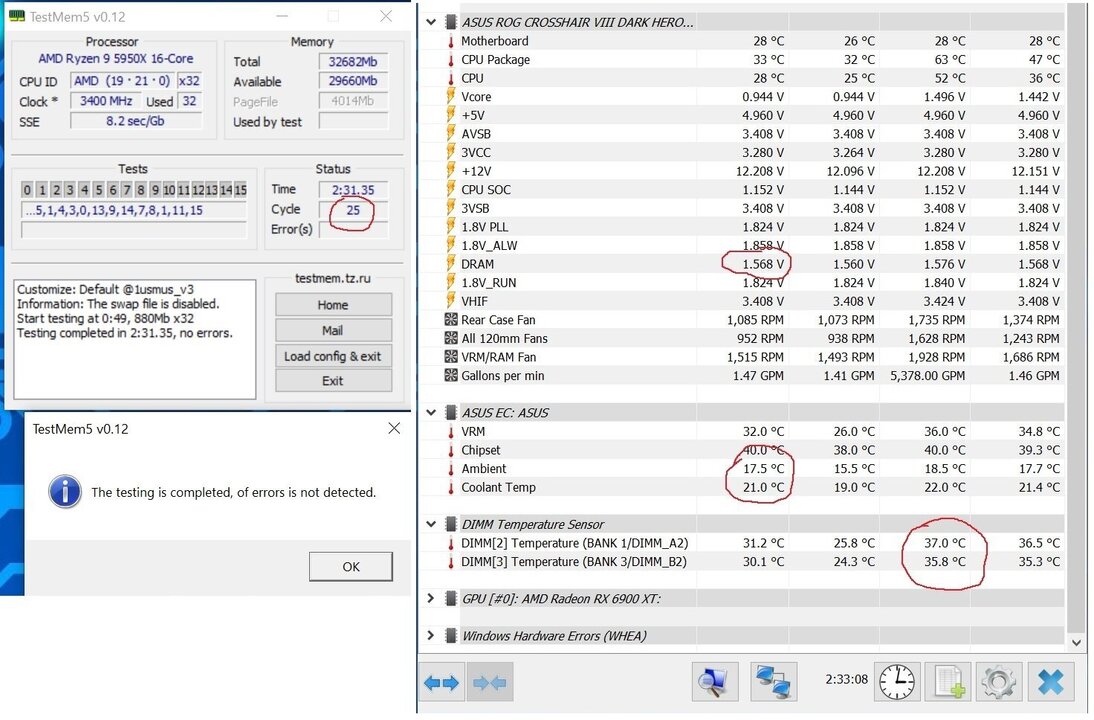Close the testing completed message dialog
The height and width of the screenshot is (720, 1094).
tap(350, 566)
